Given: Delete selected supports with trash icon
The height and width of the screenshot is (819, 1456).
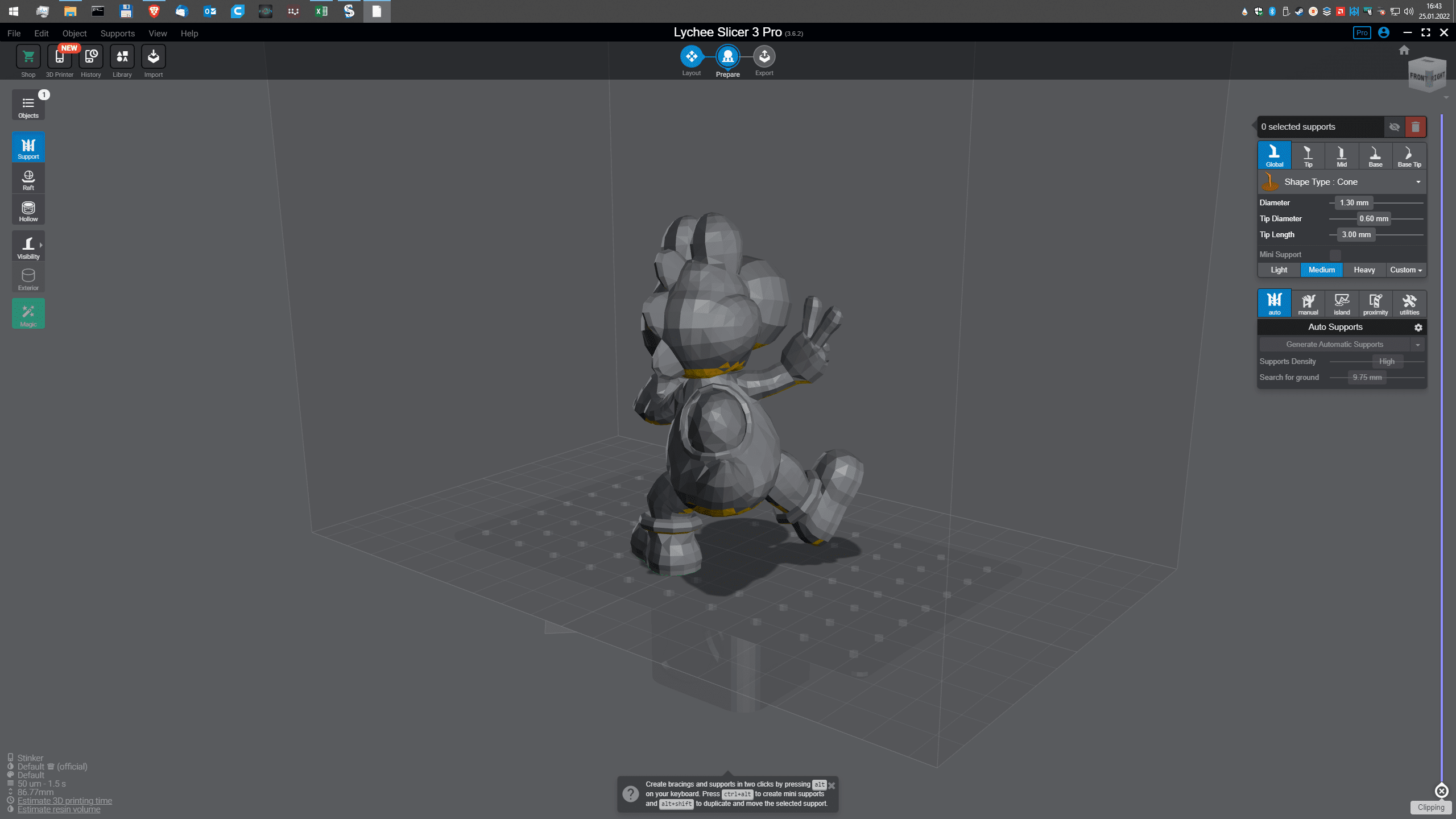Looking at the screenshot, I should (x=1415, y=127).
